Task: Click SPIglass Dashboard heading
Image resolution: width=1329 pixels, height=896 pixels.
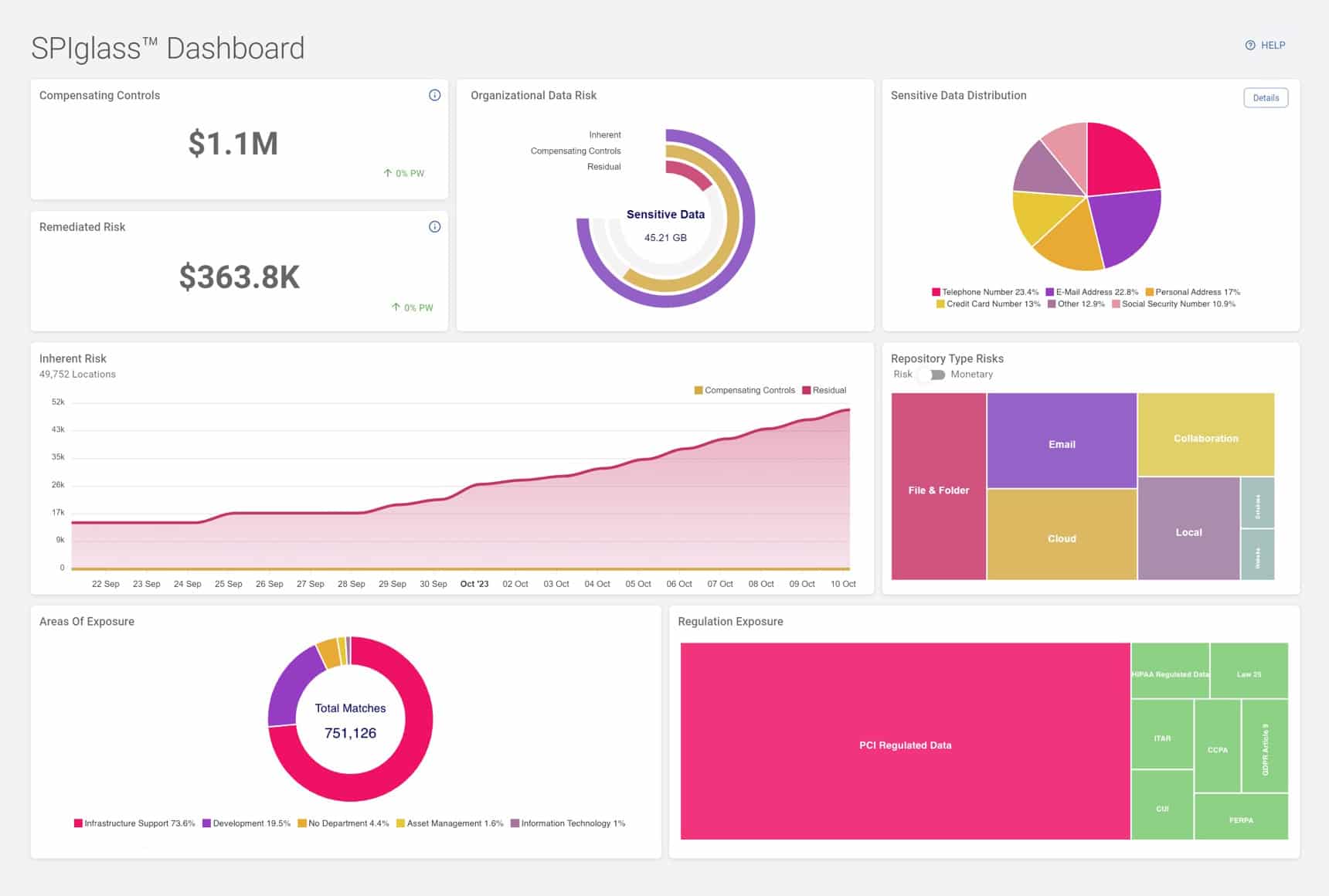Action: click(x=168, y=48)
